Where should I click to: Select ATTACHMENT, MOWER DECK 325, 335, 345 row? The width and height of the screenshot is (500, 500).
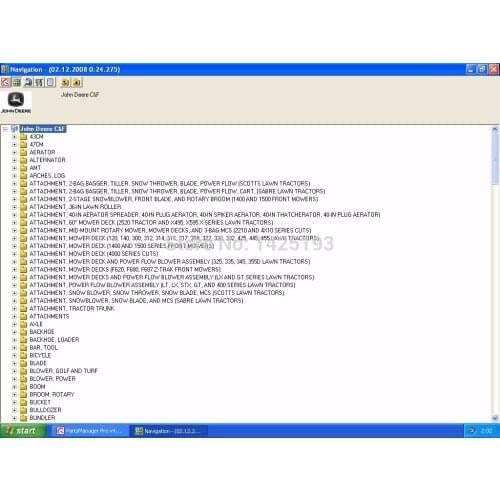[170, 262]
